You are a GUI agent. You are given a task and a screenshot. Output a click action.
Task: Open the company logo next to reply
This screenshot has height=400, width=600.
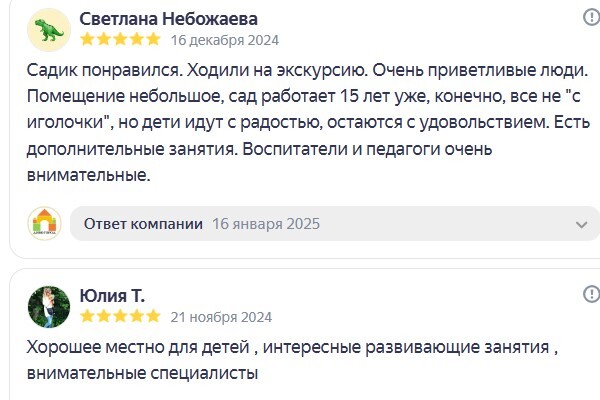tap(44, 224)
